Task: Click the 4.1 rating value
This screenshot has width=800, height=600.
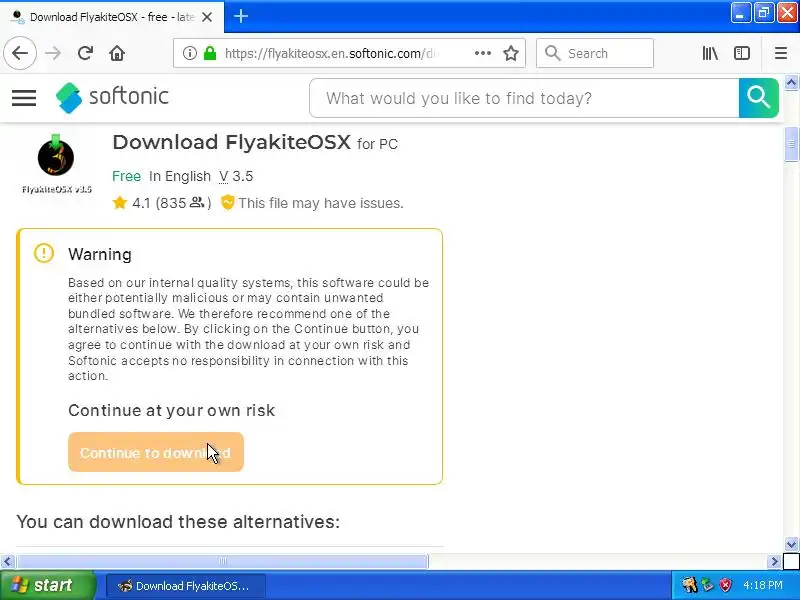Action: click(141, 203)
